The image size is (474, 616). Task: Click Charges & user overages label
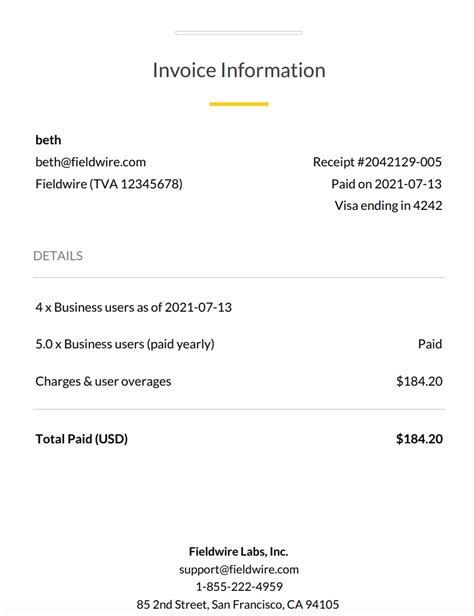(x=103, y=381)
